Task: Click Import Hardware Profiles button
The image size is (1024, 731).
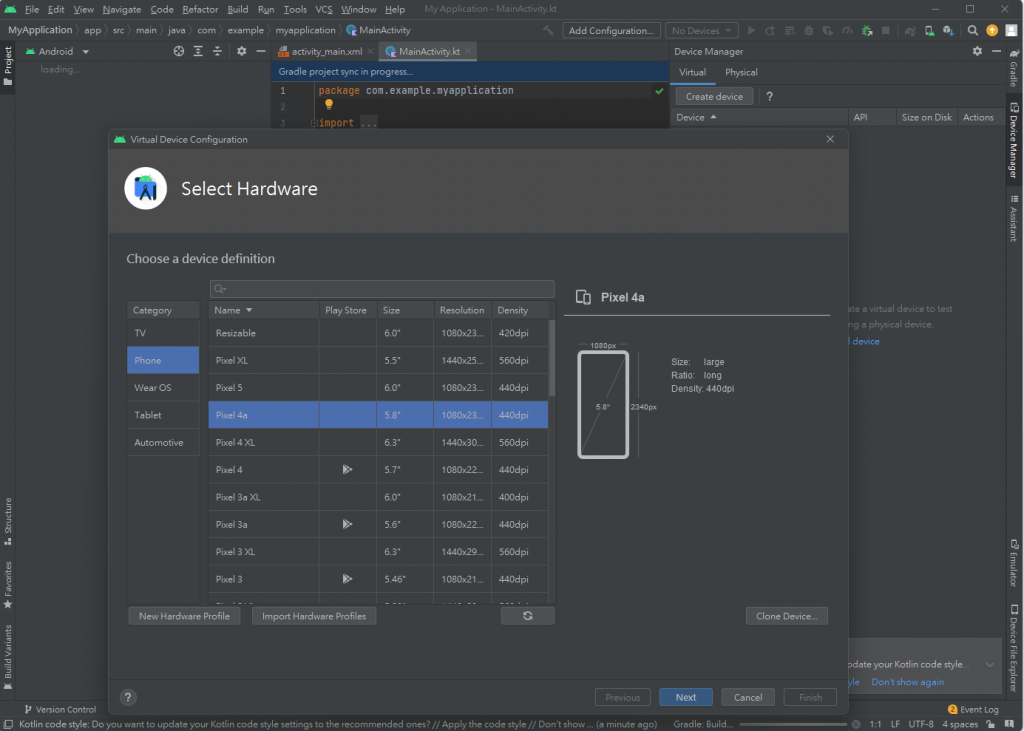Action: tap(314, 616)
